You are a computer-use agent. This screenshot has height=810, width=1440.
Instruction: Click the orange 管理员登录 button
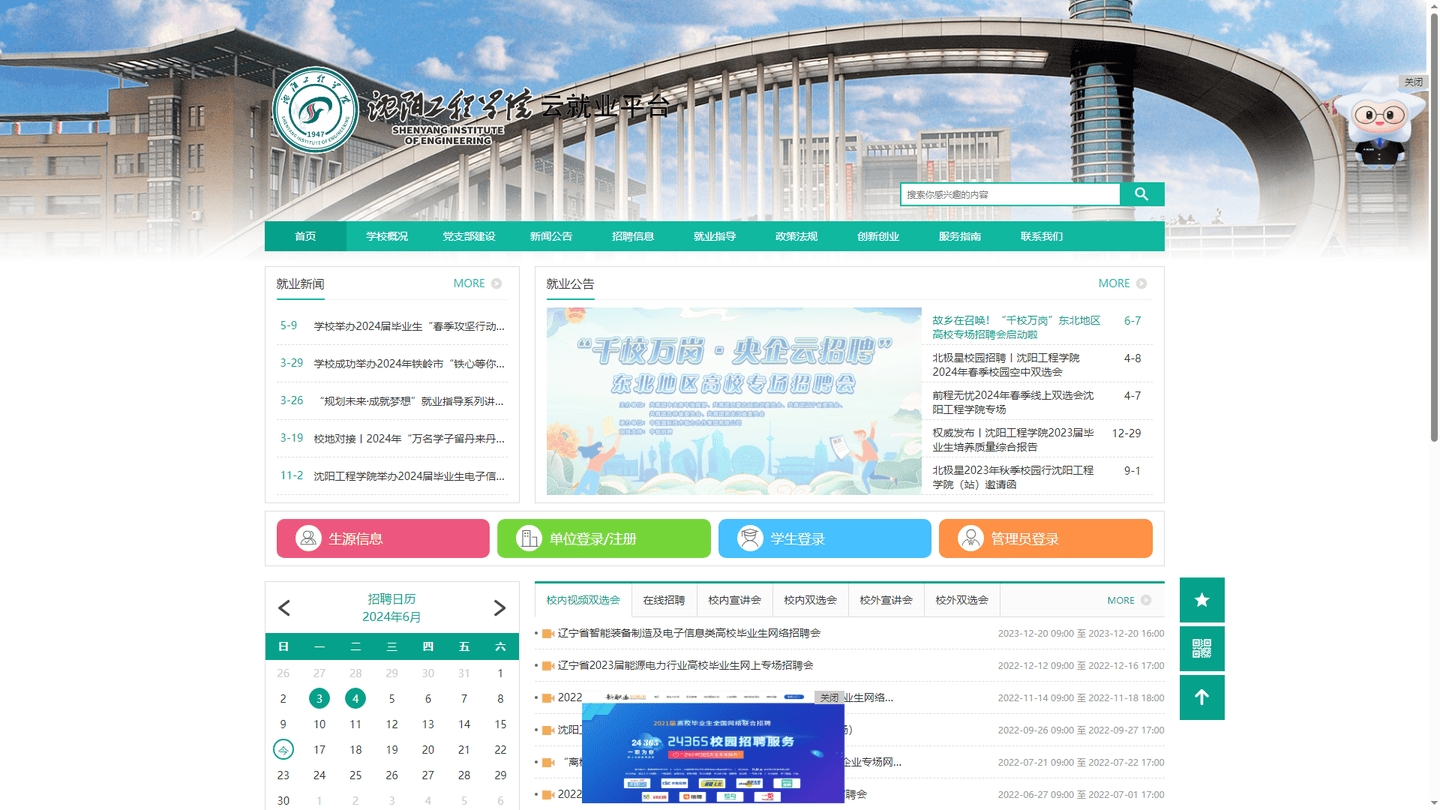1046,538
